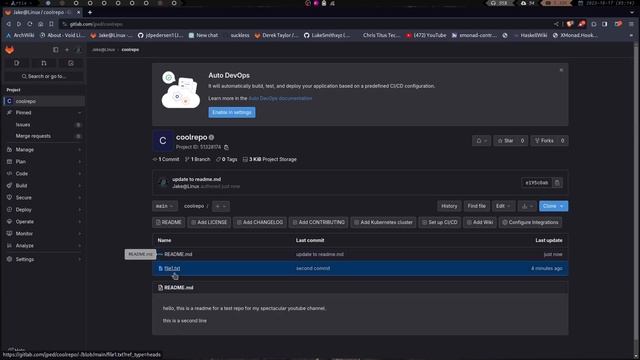Expand the Secure sidebar section
Viewport: 640px width, 360px height.
click(x=44, y=198)
